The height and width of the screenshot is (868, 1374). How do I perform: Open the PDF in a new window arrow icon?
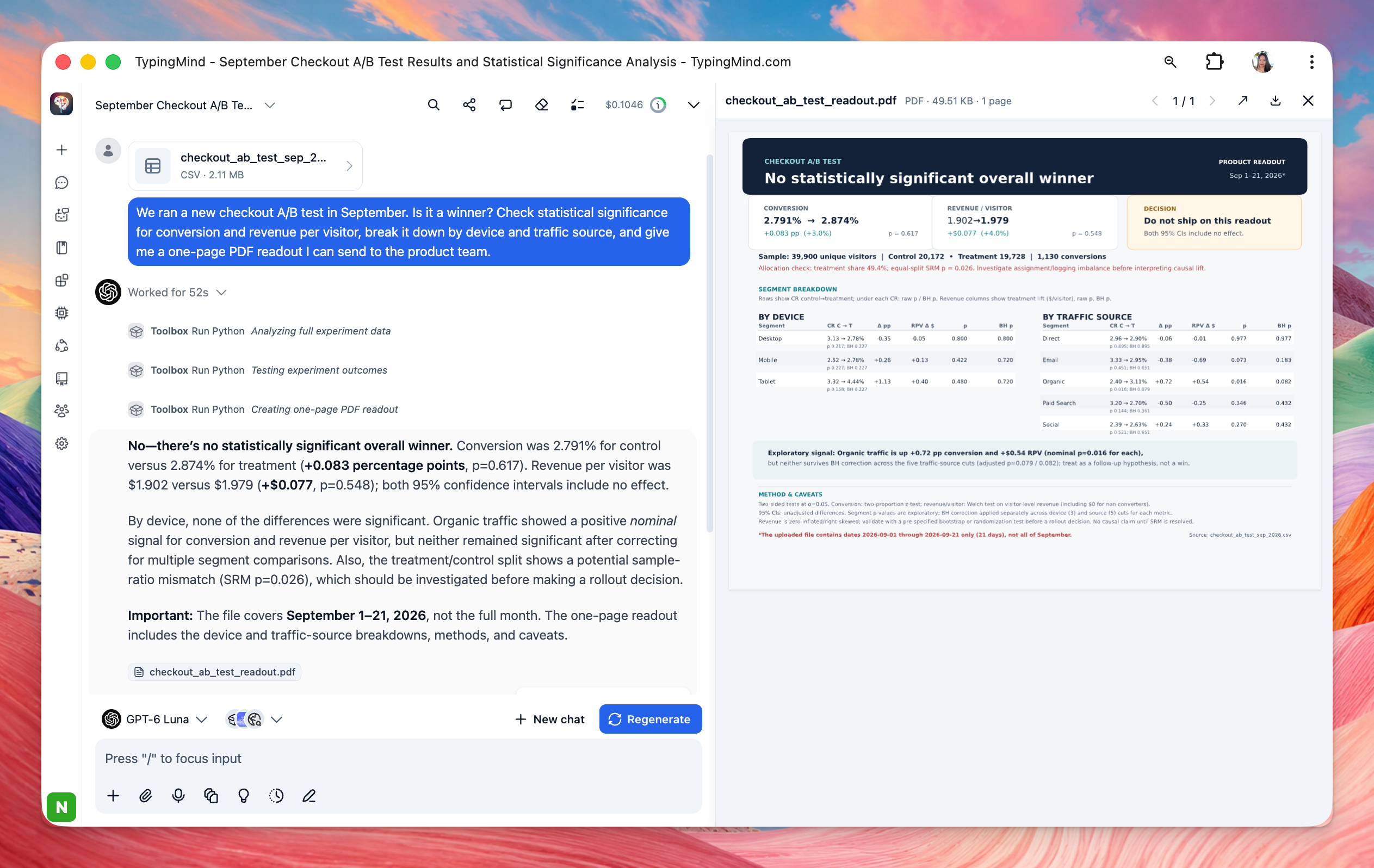coord(1243,101)
